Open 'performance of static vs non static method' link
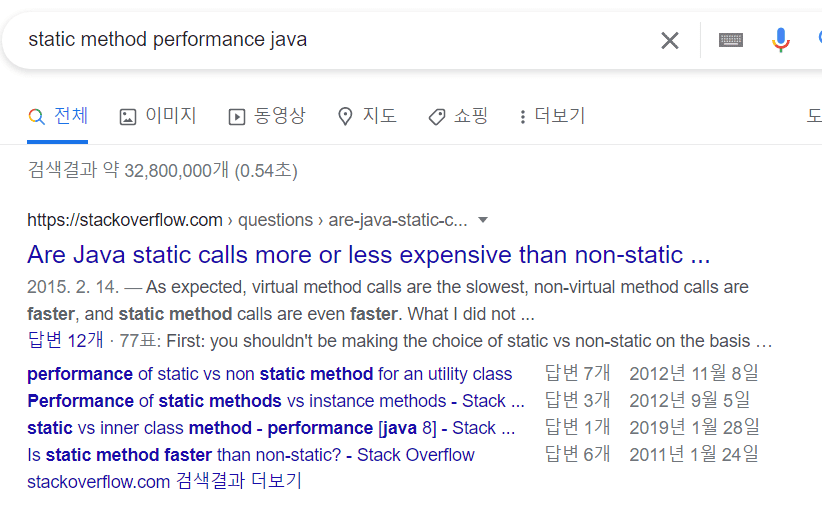 (x=269, y=374)
